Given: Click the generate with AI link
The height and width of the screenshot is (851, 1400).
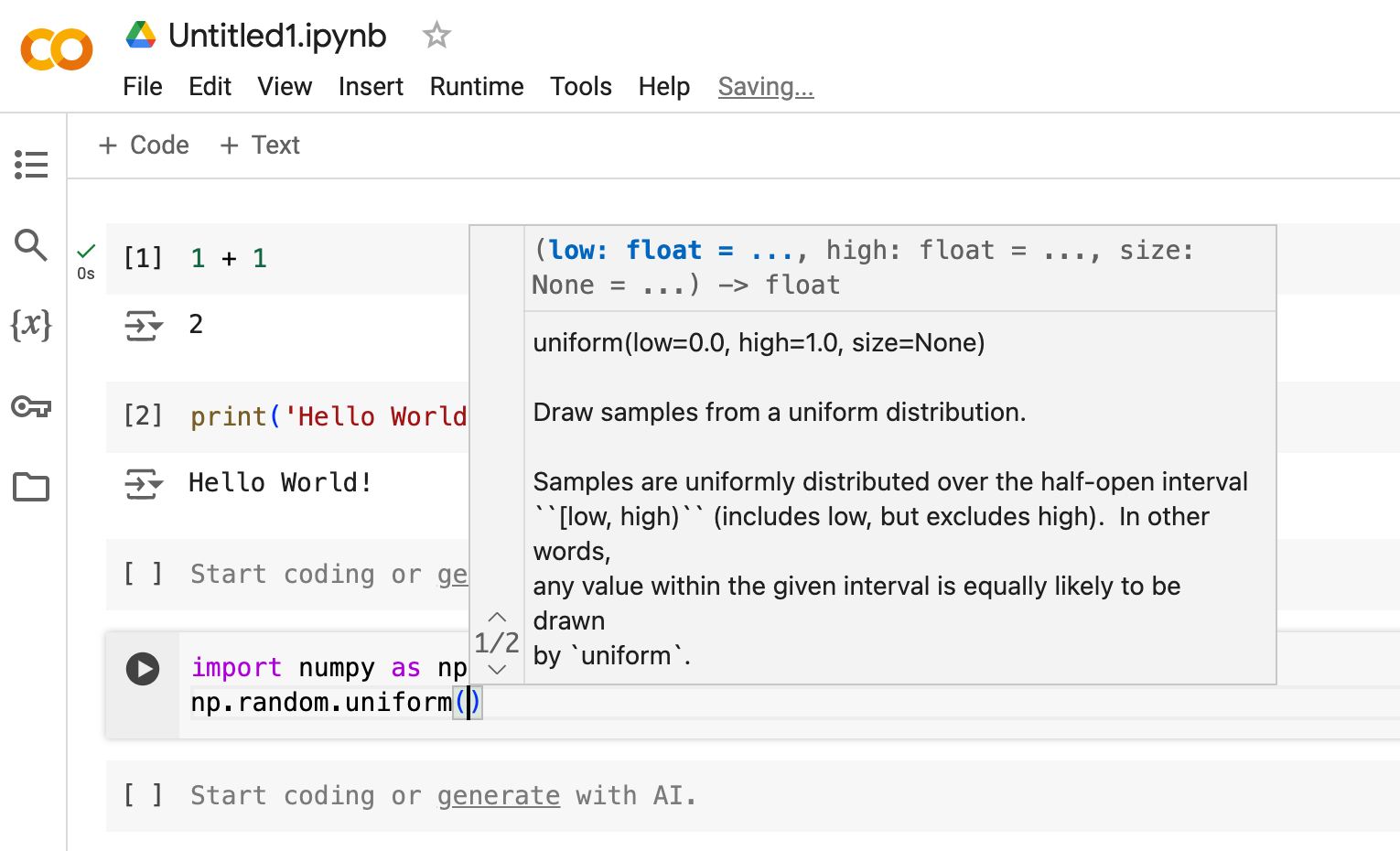Looking at the screenshot, I should point(499,795).
